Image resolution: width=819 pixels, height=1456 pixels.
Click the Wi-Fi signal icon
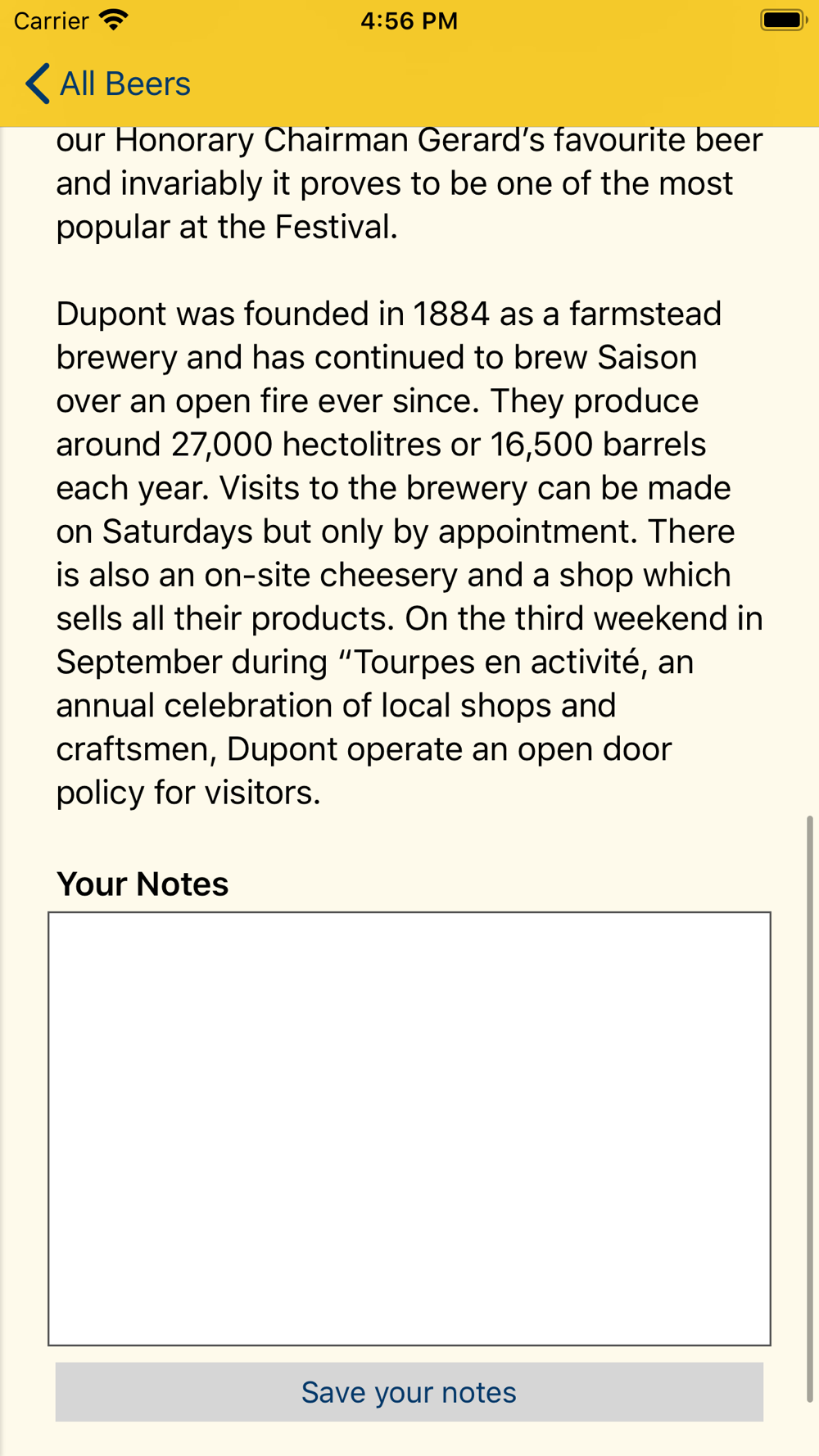coord(113,20)
